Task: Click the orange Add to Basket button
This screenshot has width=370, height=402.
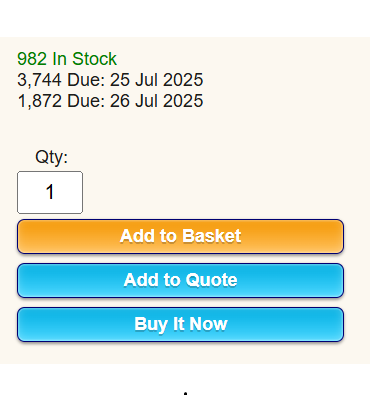Action: tap(180, 236)
